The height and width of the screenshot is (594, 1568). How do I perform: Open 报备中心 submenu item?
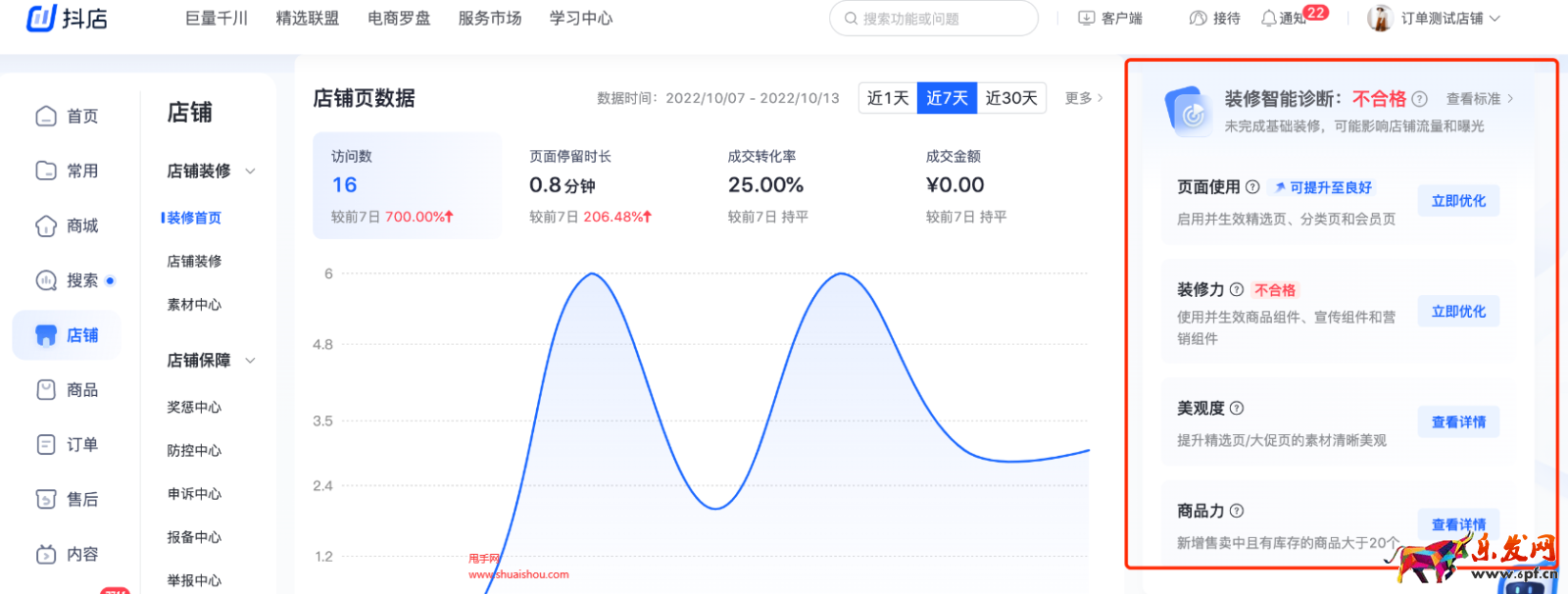pyautogui.click(x=194, y=537)
